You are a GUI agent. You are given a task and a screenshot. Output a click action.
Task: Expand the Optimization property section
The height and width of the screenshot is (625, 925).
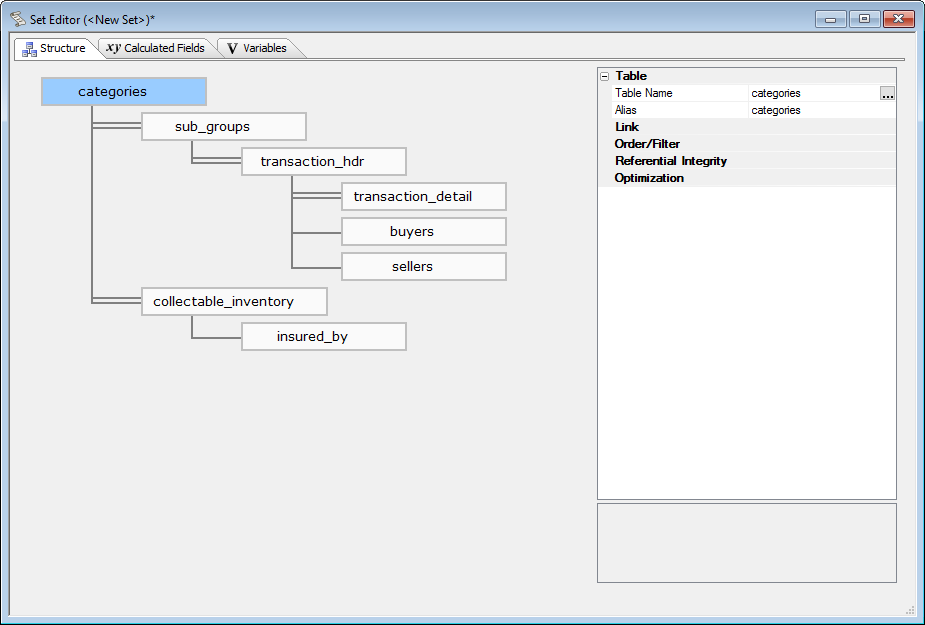[x=649, y=178]
